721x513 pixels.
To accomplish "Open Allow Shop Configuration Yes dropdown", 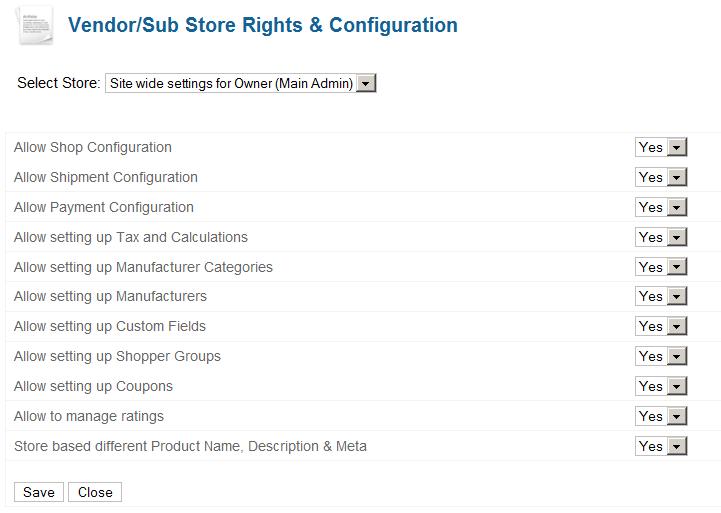I will [x=661, y=148].
